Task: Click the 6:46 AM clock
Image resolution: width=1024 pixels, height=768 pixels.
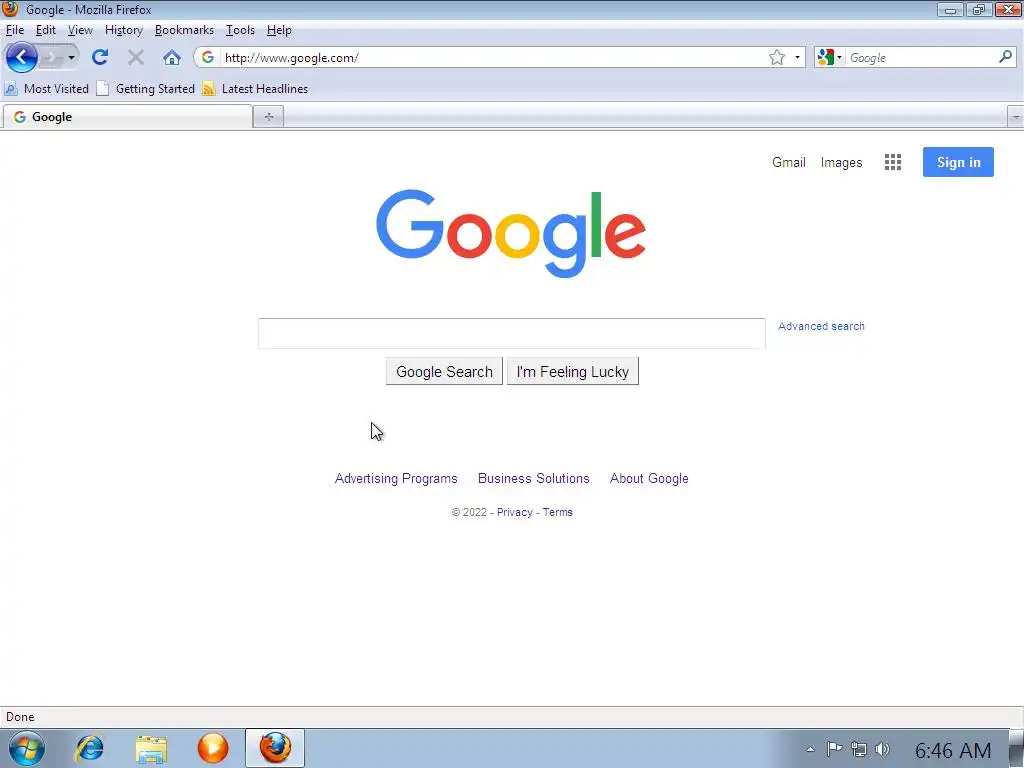Action: click(x=953, y=750)
